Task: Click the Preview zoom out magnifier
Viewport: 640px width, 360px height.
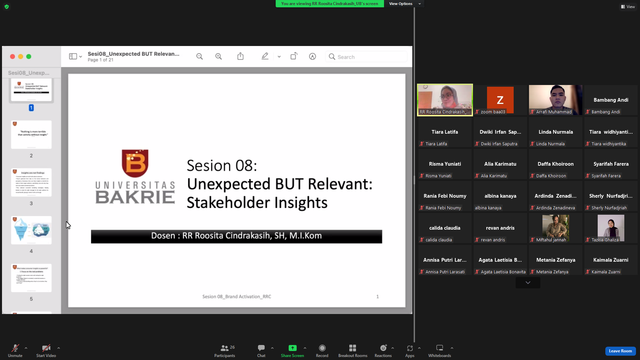Action: click(199, 57)
